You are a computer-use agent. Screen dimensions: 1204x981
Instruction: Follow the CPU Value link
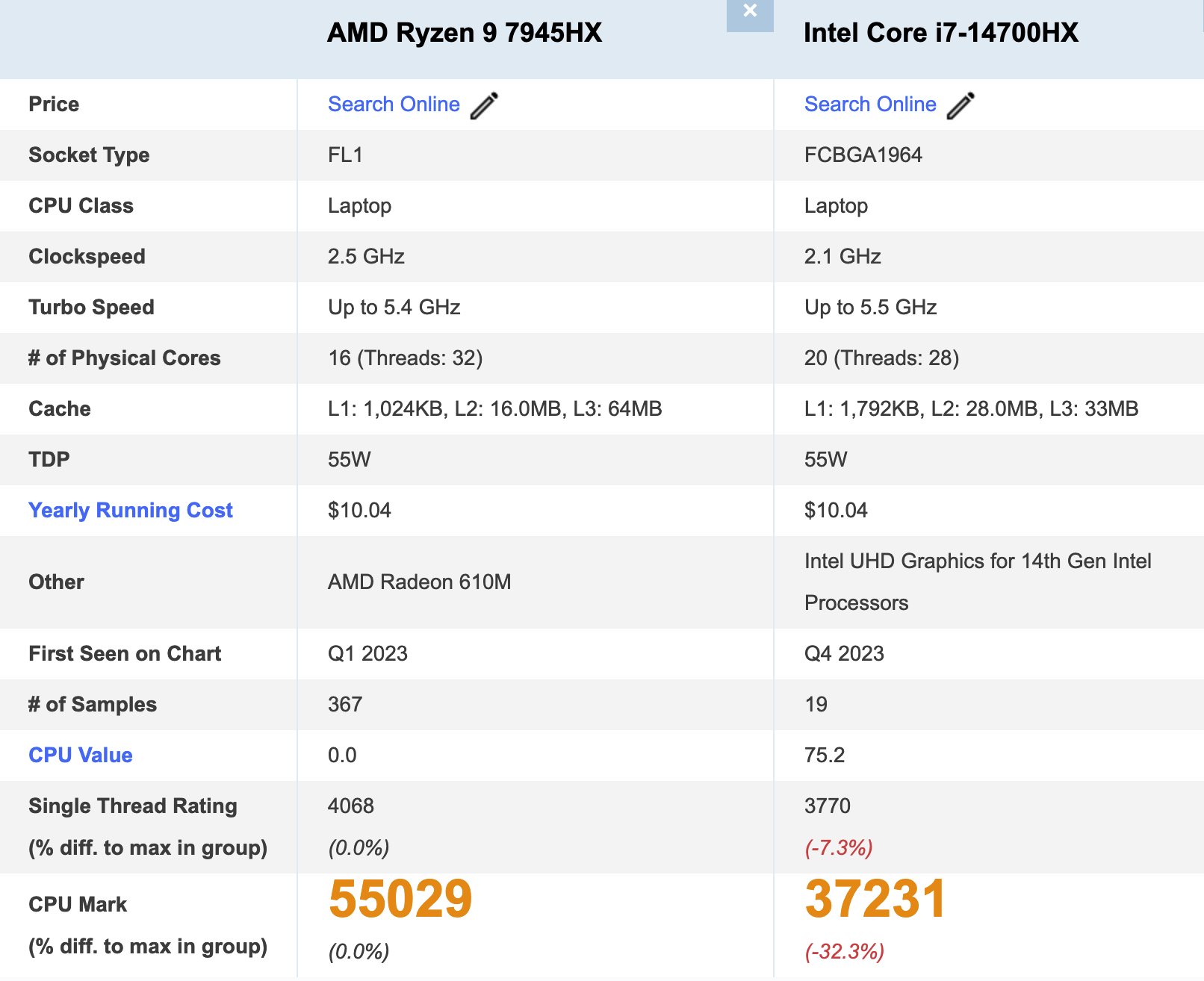[81, 756]
